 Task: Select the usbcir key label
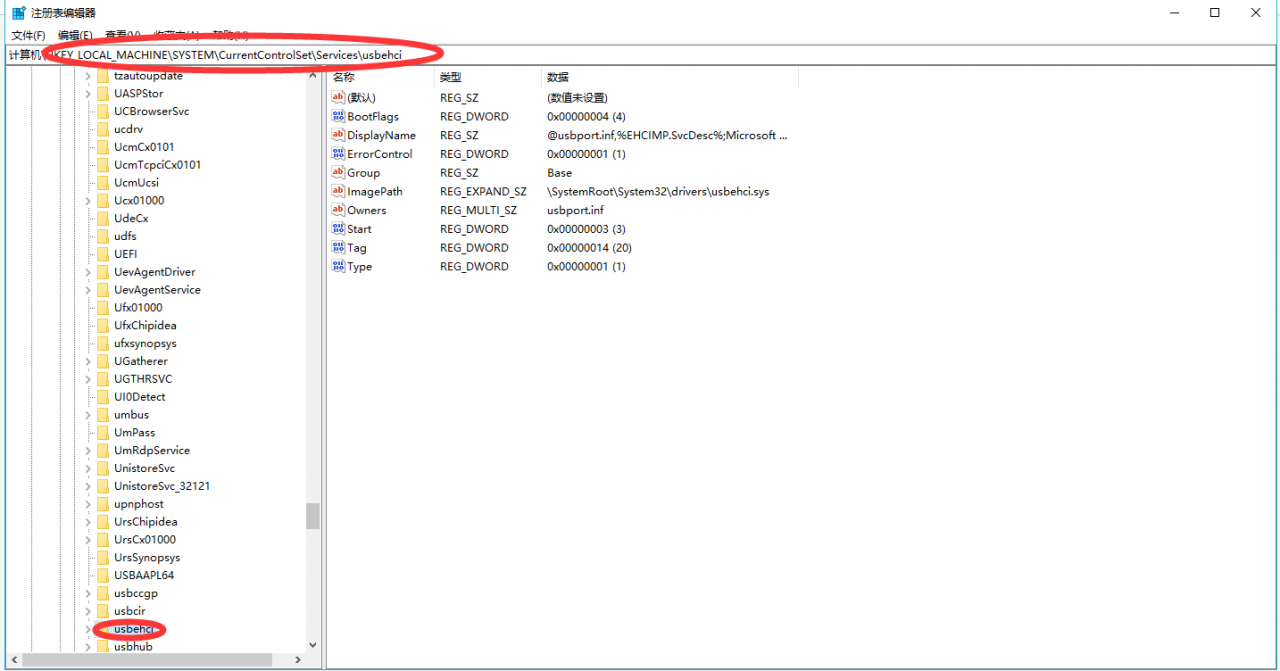(x=130, y=611)
